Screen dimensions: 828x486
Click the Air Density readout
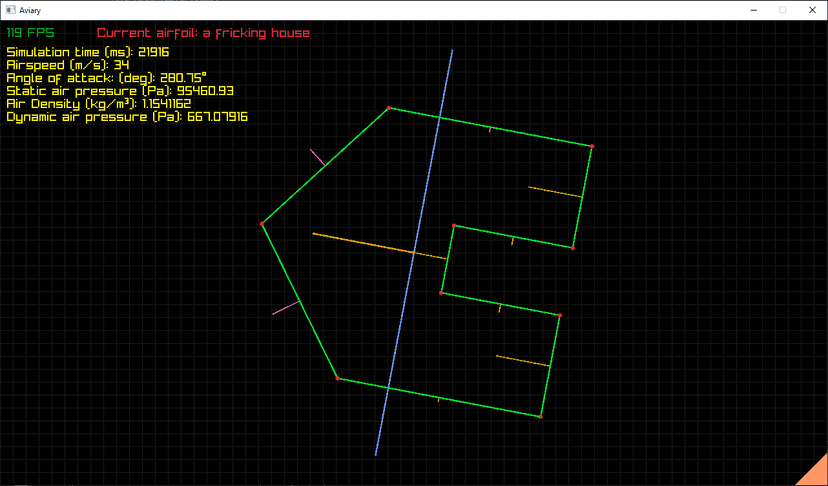click(99, 104)
